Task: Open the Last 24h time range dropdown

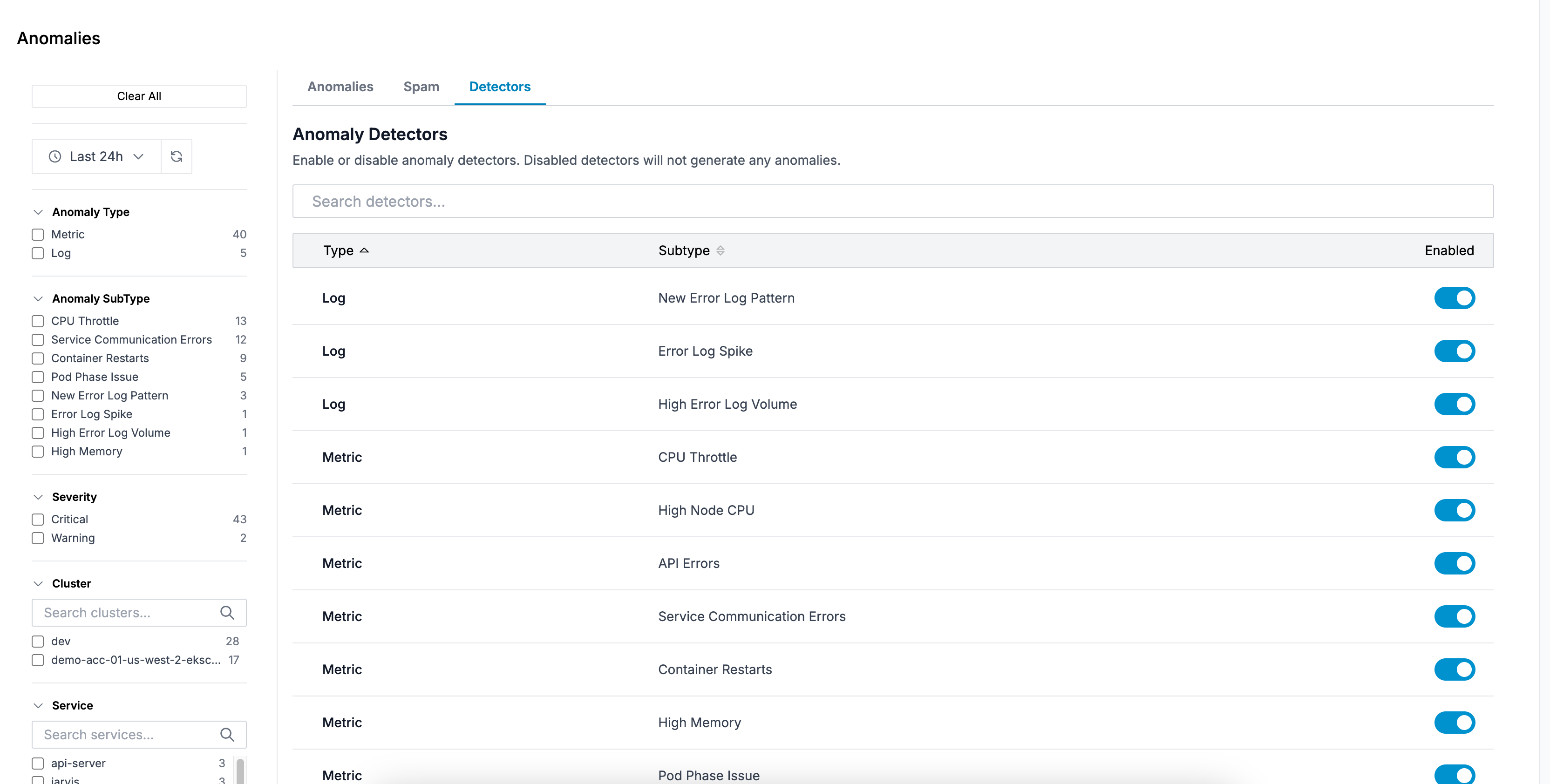Action: click(96, 156)
